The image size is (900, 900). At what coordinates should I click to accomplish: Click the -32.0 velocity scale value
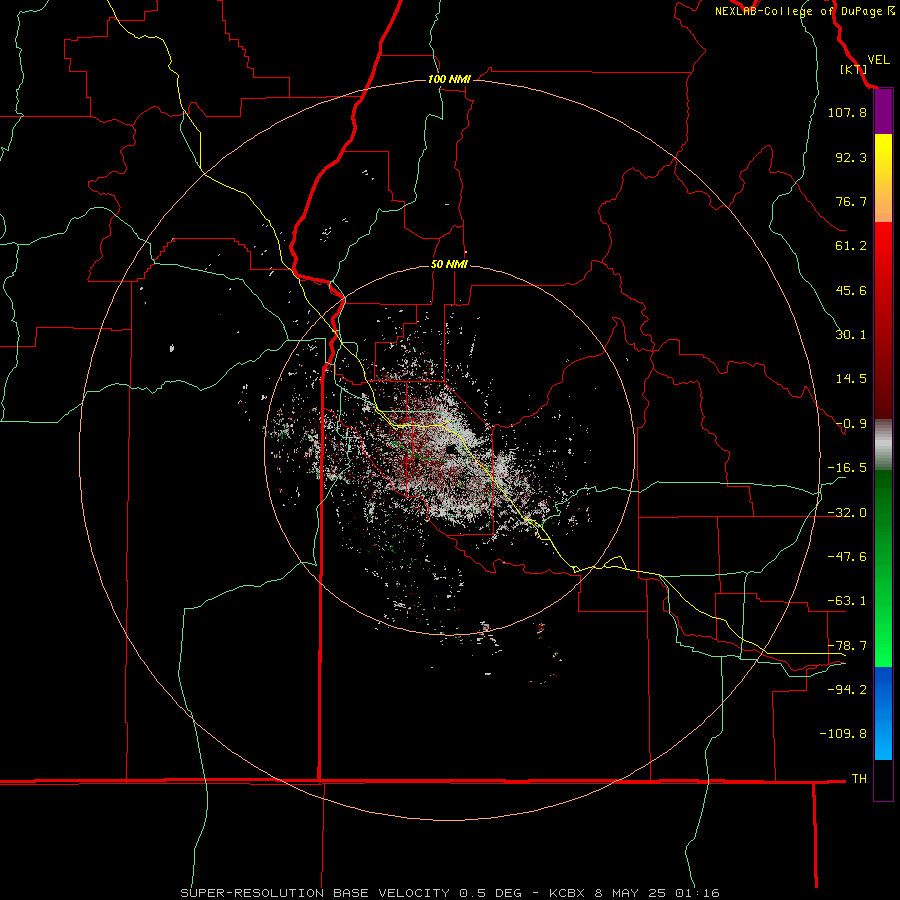tap(847, 513)
